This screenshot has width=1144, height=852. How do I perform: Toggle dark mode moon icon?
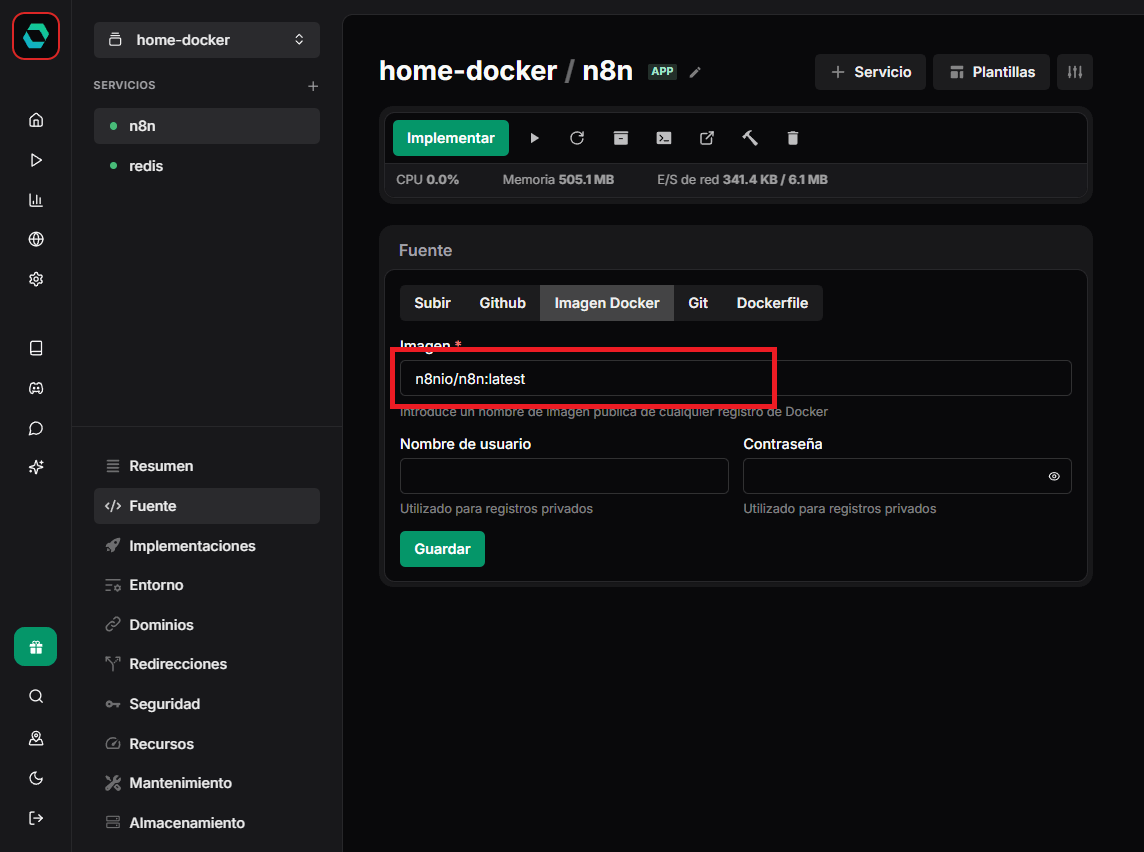coord(36,778)
